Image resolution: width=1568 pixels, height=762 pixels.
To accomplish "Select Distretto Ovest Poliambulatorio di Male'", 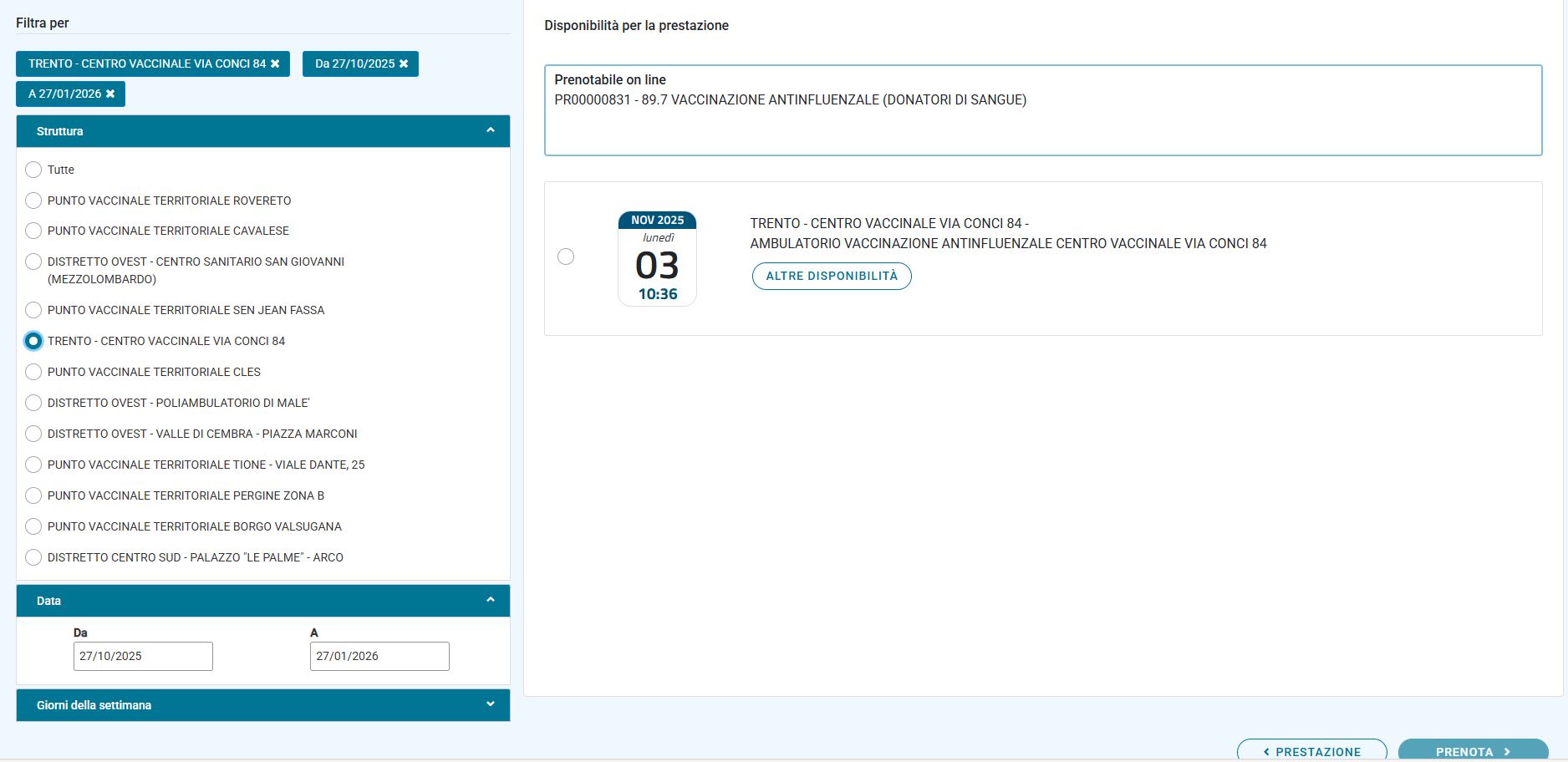I will click(x=33, y=404).
